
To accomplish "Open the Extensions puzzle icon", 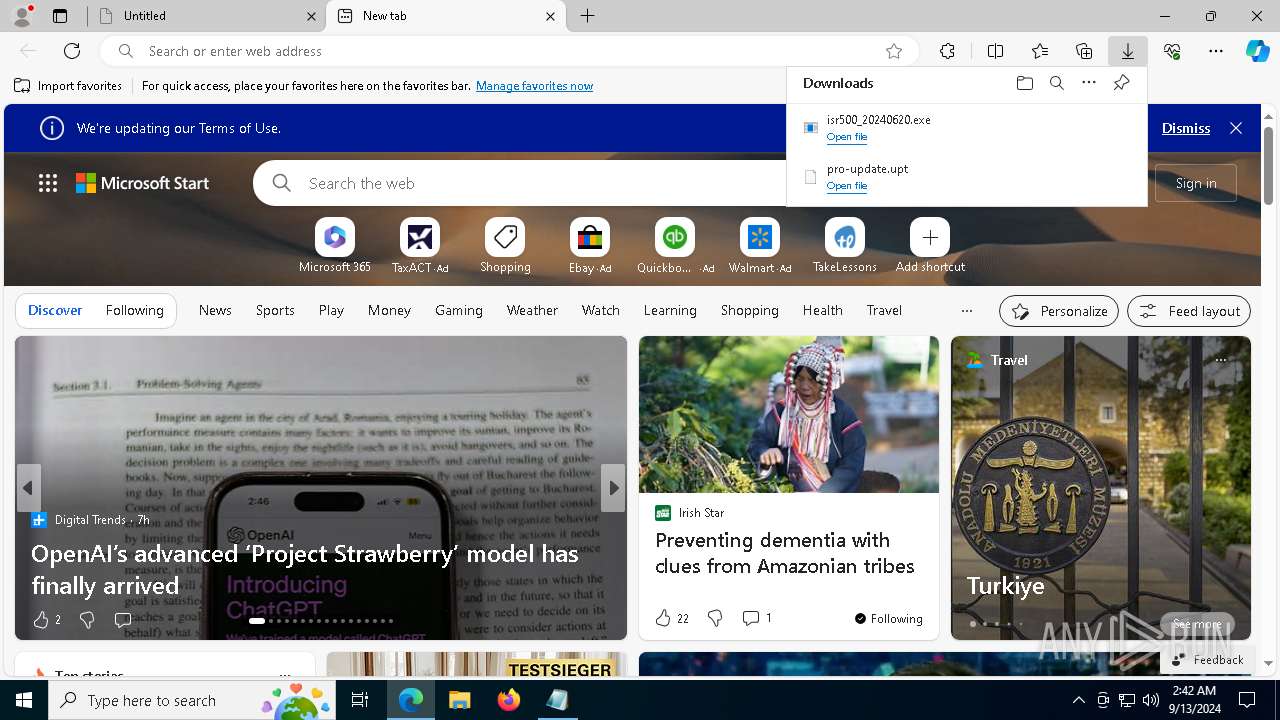I will point(947,51).
